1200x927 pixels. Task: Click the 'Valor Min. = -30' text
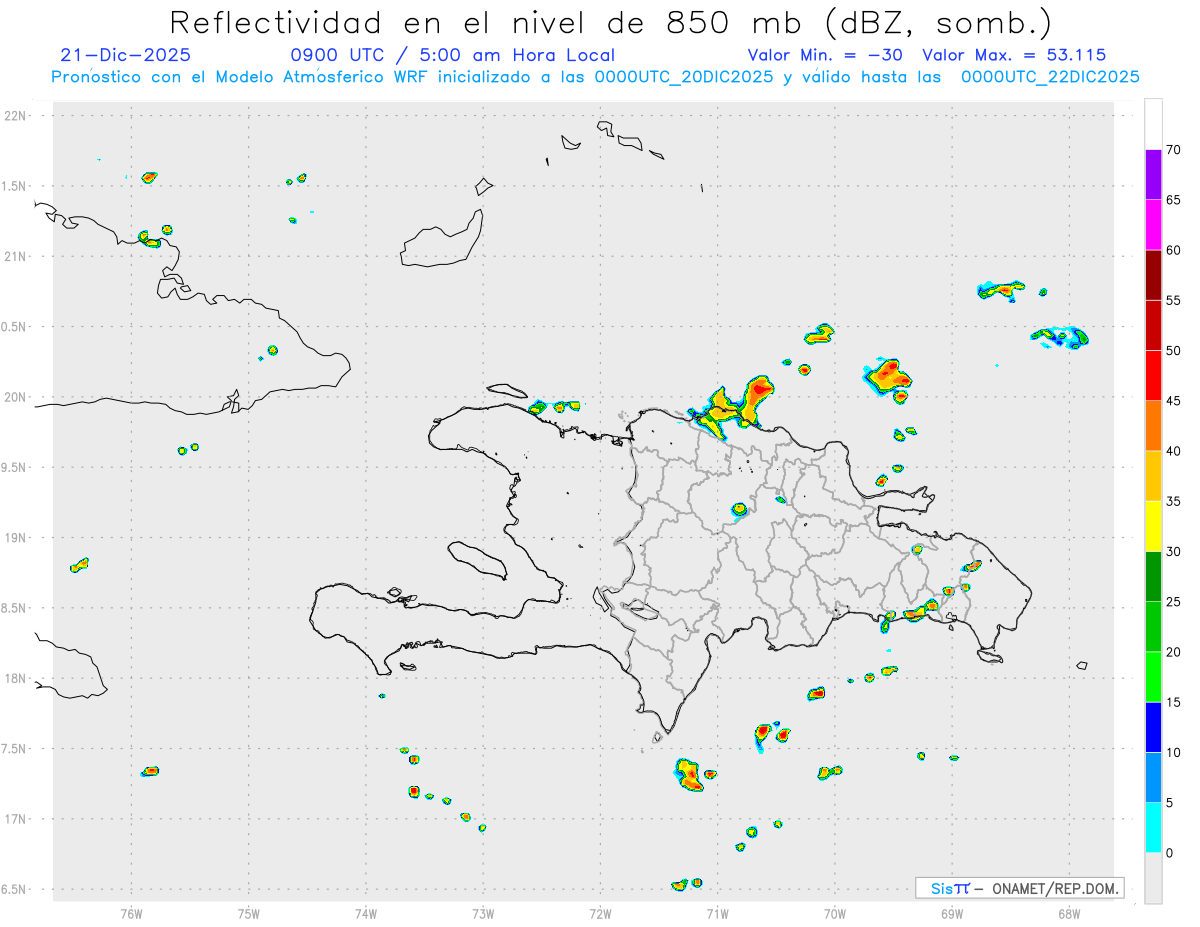[x=825, y=55]
